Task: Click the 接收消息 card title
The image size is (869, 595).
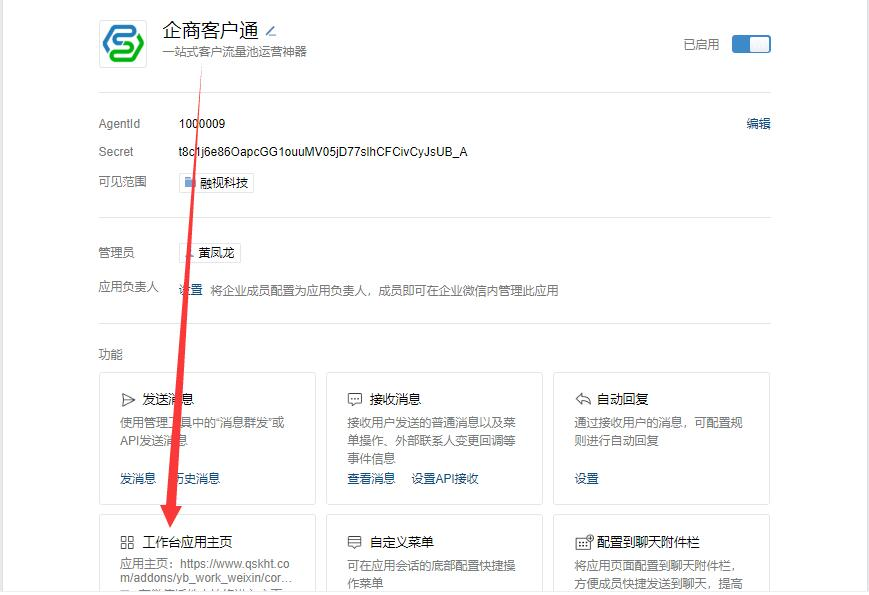Action: point(395,399)
